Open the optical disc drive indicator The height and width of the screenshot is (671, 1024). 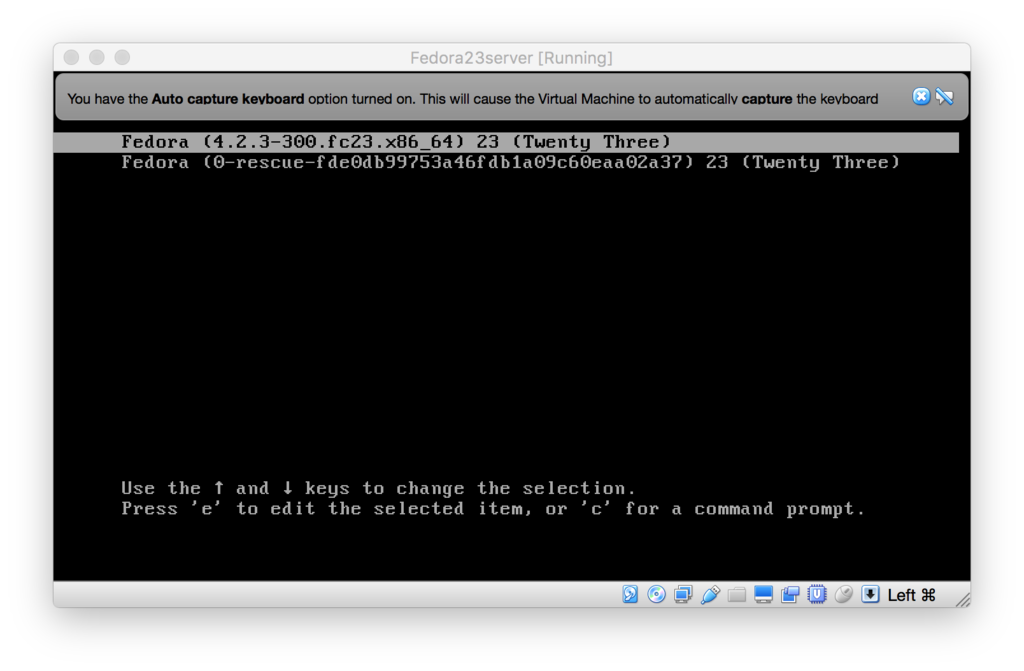(x=656, y=594)
